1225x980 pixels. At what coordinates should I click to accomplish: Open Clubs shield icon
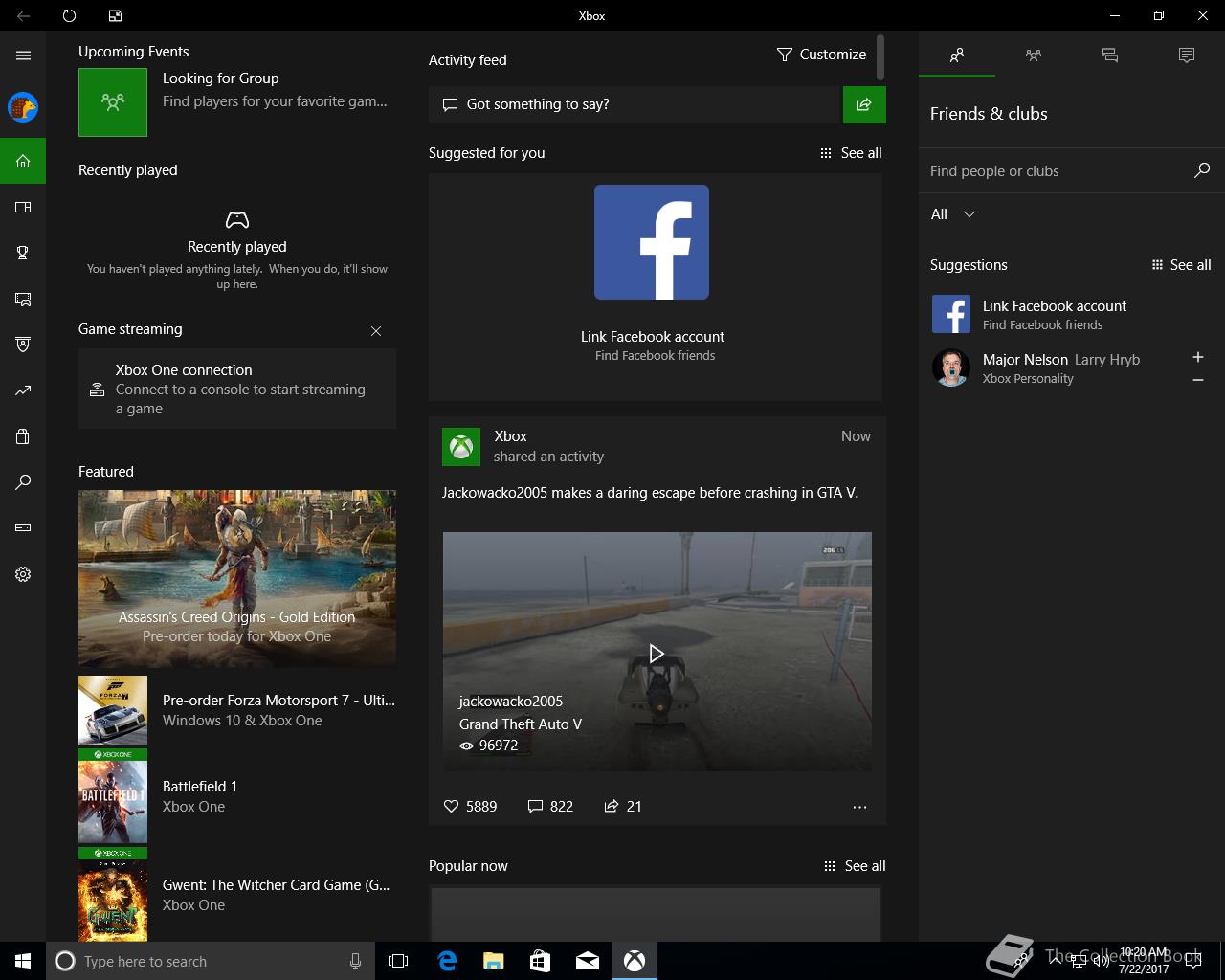tap(23, 345)
